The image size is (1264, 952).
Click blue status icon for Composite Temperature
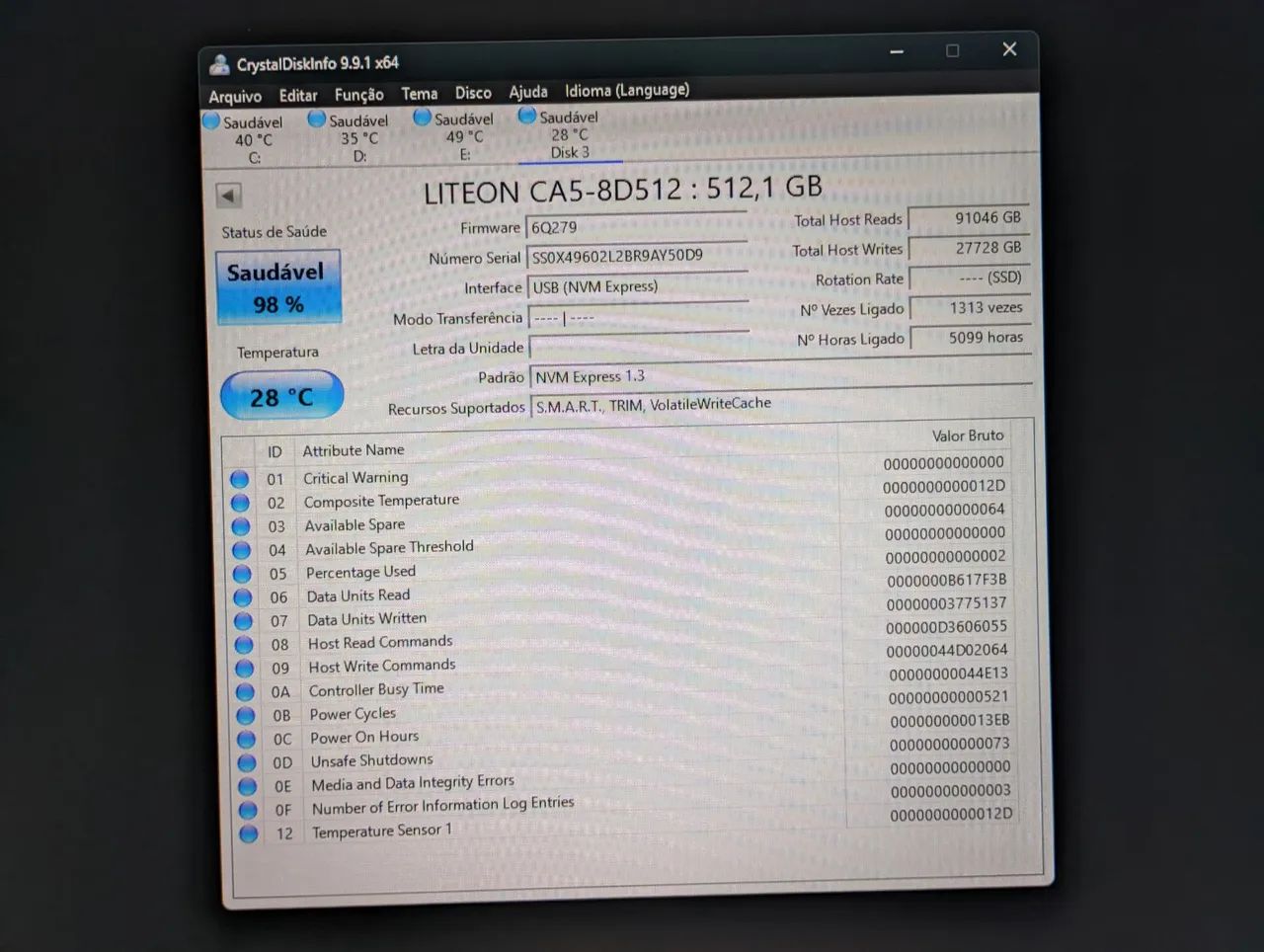tap(240, 503)
